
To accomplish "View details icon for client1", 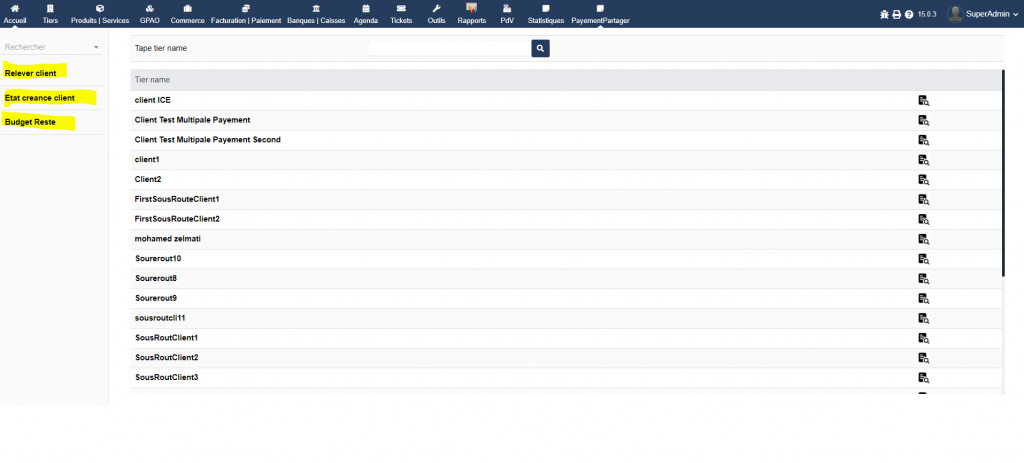I will point(923,160).
